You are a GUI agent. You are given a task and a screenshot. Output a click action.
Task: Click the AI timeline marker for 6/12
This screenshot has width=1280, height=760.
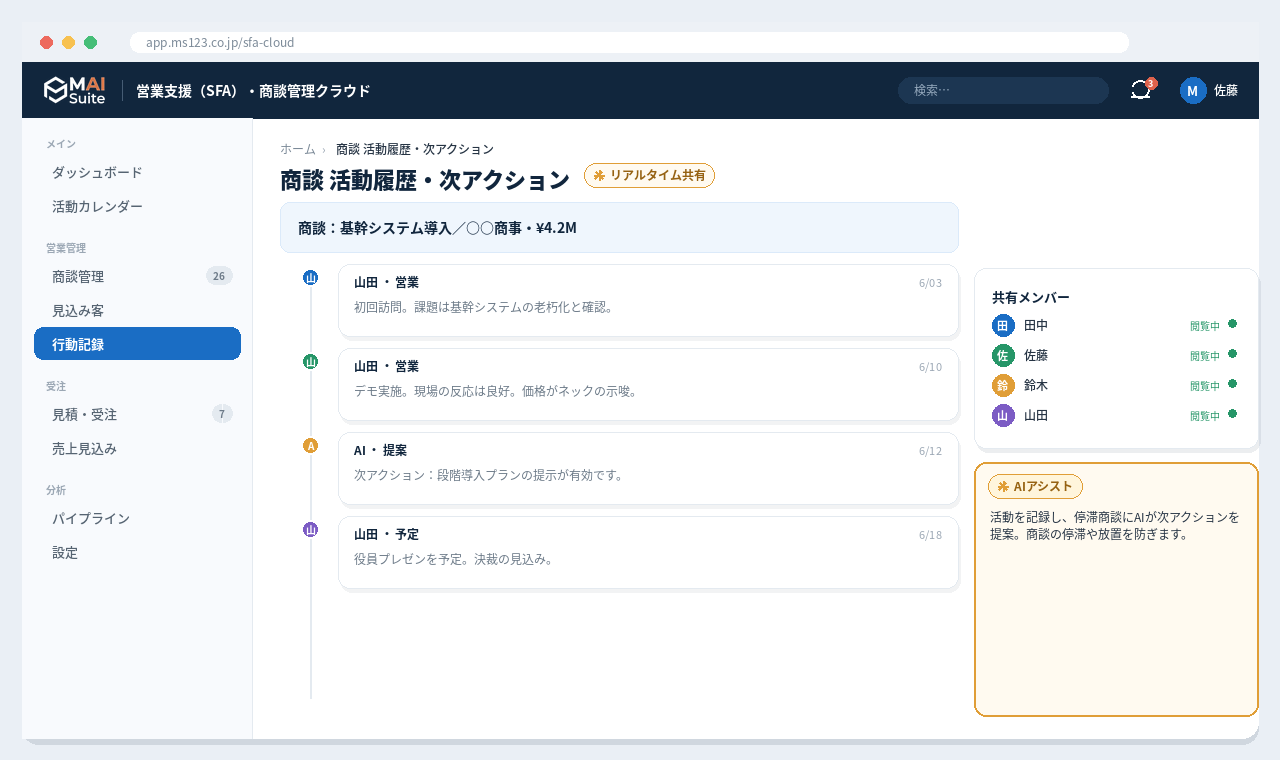point(311,445)
